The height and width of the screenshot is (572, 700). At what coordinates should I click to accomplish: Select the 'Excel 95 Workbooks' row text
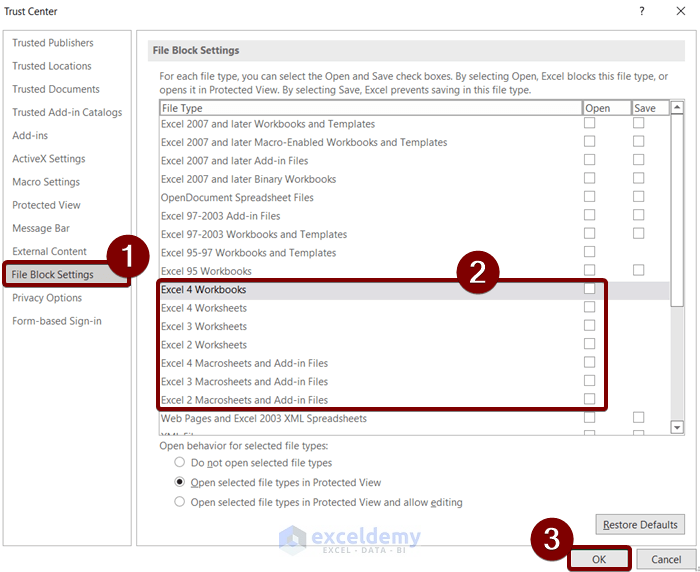[206, 271]
